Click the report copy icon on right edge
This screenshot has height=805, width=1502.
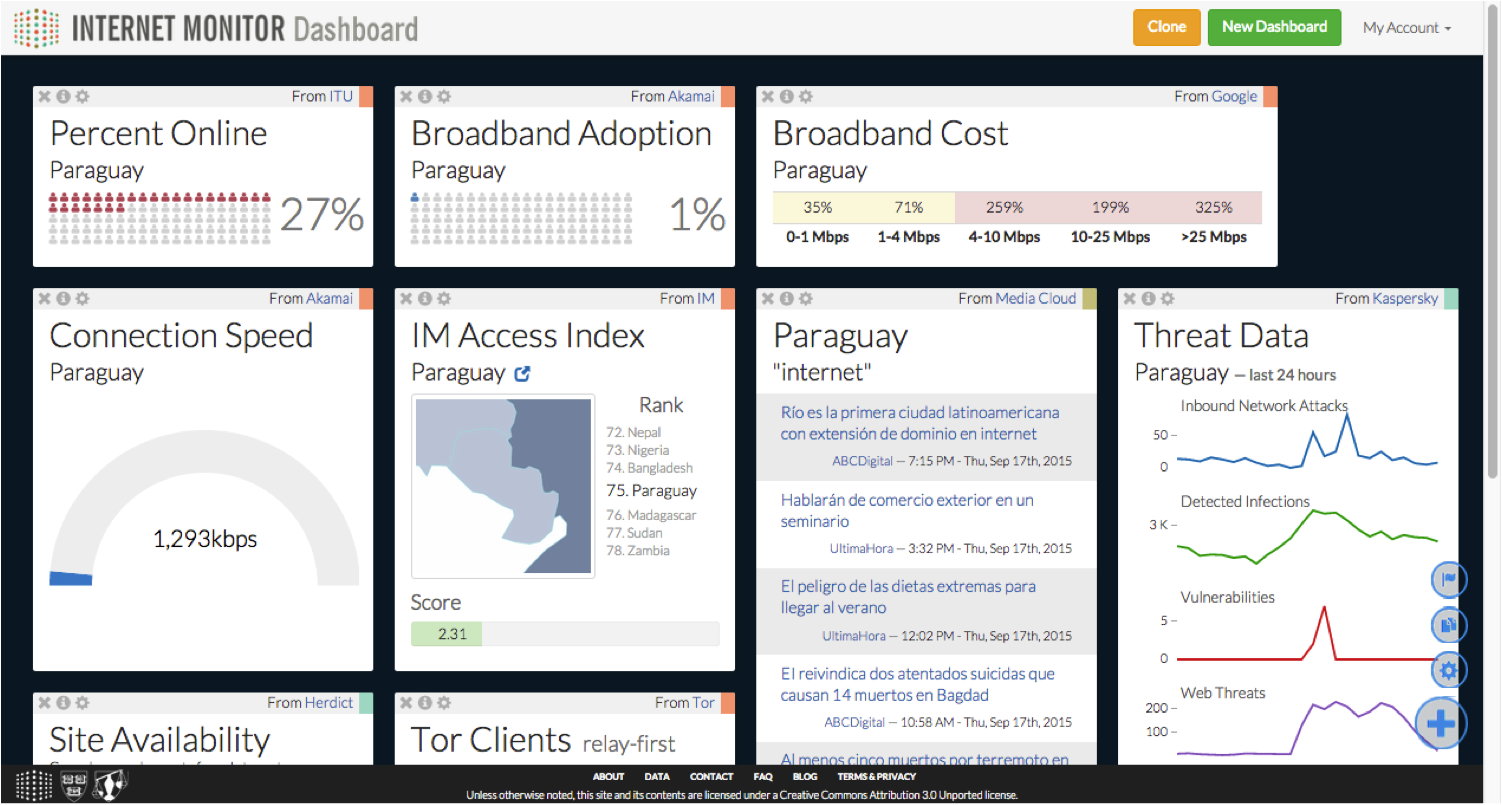1448,624
